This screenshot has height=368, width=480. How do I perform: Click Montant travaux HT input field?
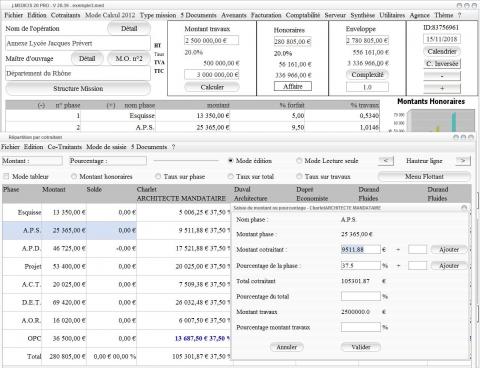(x=212, y=40)
